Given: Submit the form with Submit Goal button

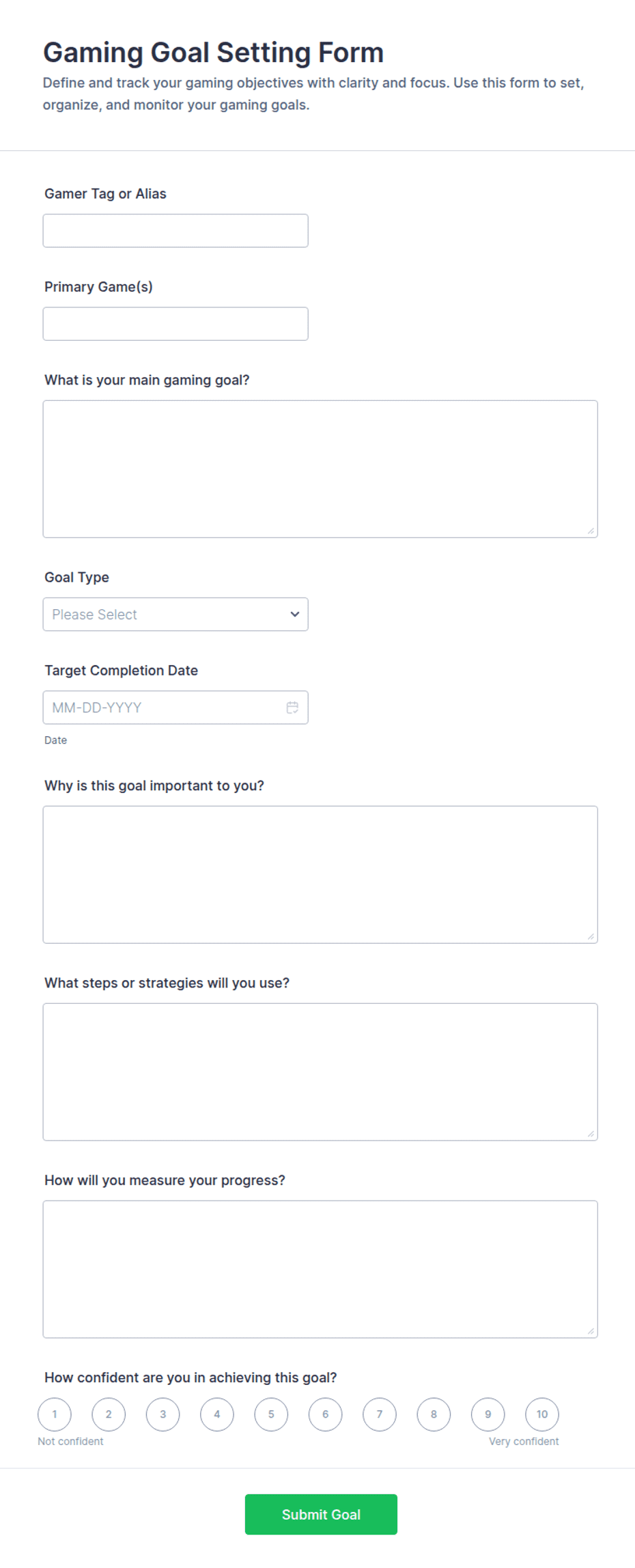Looking at the screenshot, I should pos(321,1514).
